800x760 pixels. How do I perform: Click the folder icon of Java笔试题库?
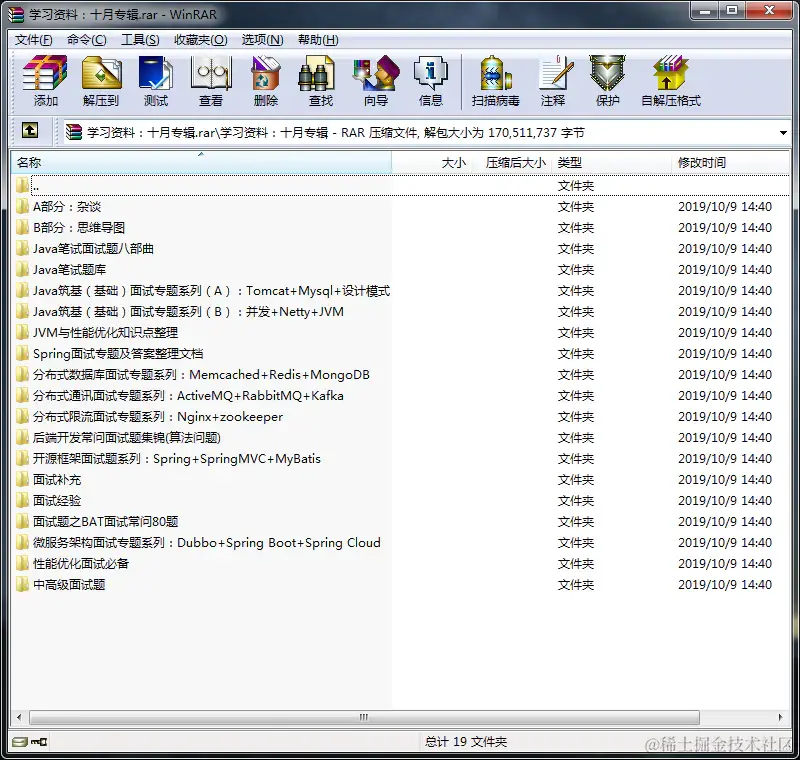[x=21, y=269]
